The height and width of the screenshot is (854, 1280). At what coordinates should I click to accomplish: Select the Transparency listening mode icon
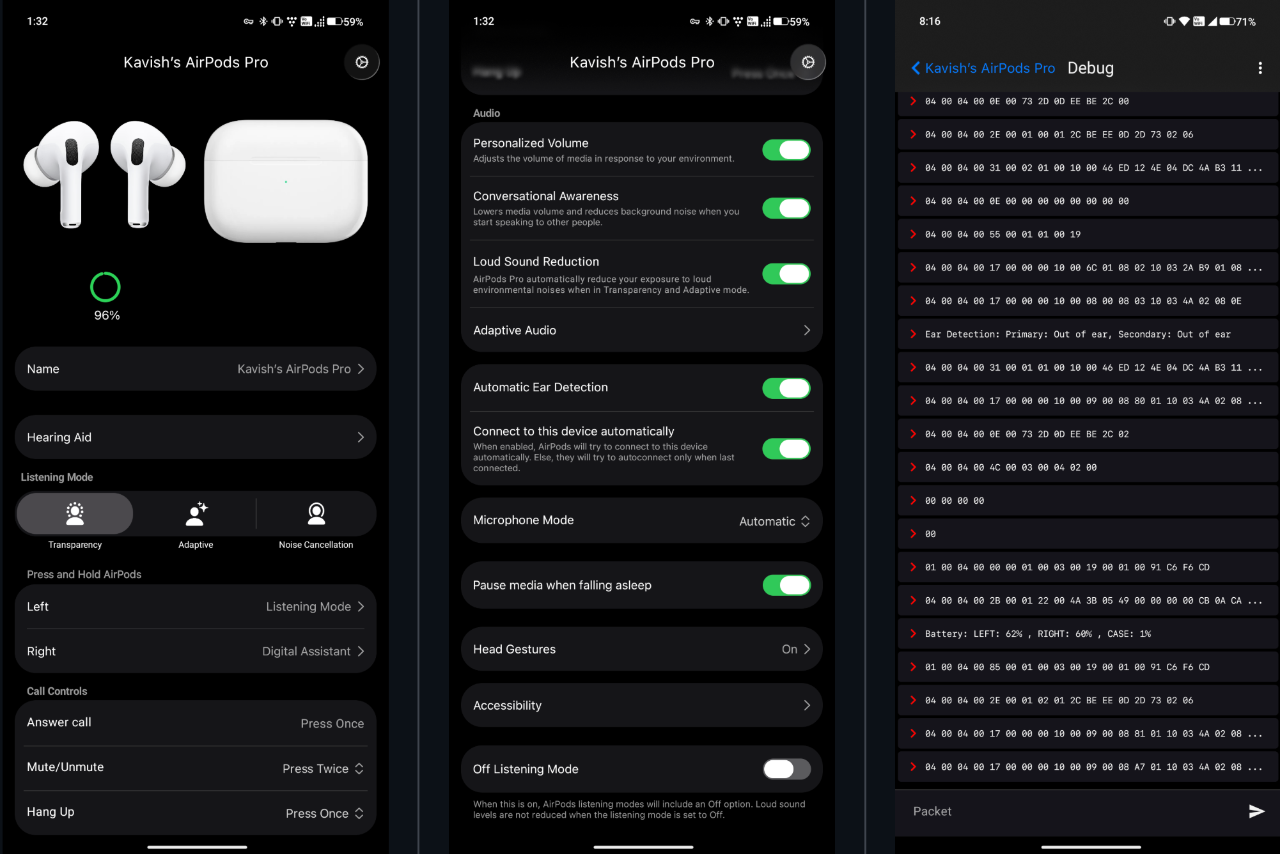pyautogui.click(x=75, y=514)
